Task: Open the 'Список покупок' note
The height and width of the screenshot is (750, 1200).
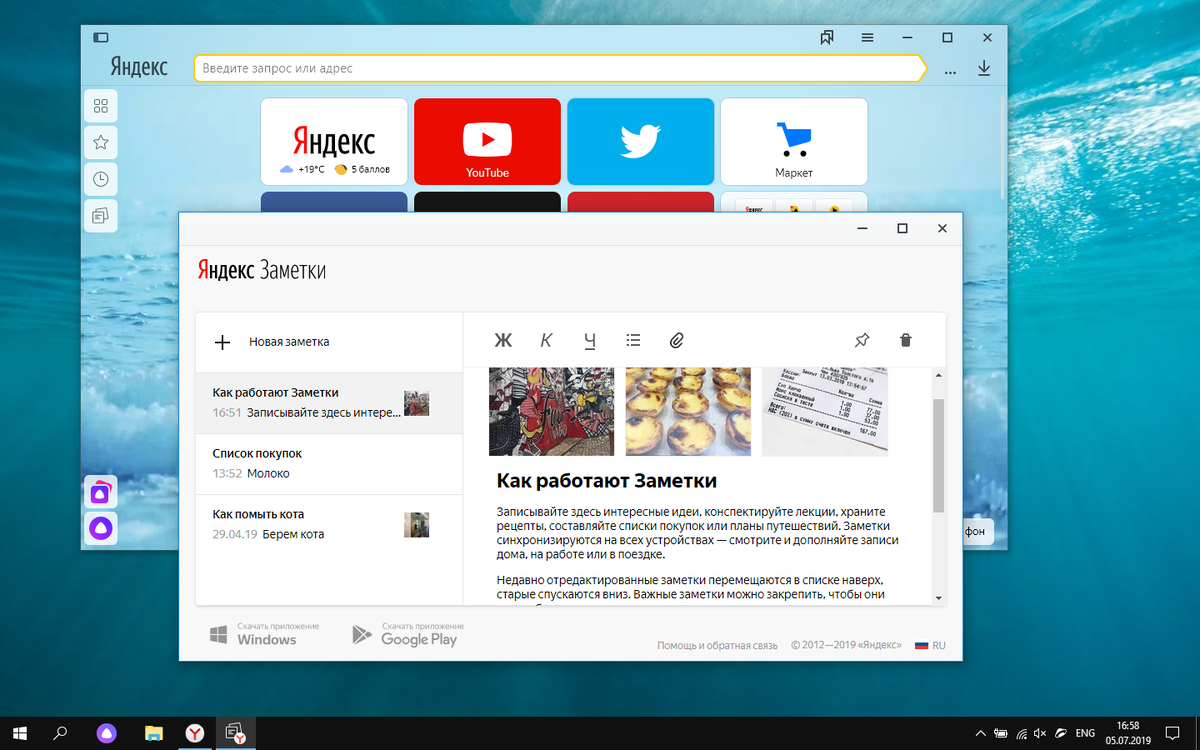Action: 329,464
